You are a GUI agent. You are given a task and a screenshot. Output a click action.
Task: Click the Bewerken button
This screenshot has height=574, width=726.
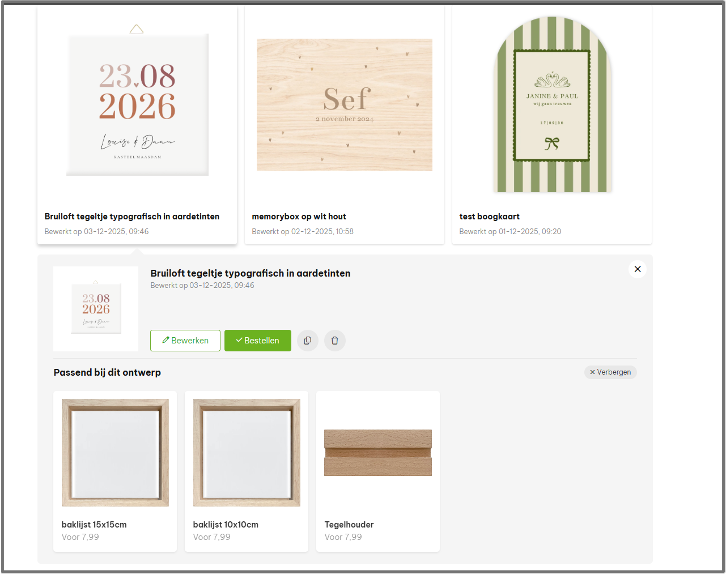185,341
